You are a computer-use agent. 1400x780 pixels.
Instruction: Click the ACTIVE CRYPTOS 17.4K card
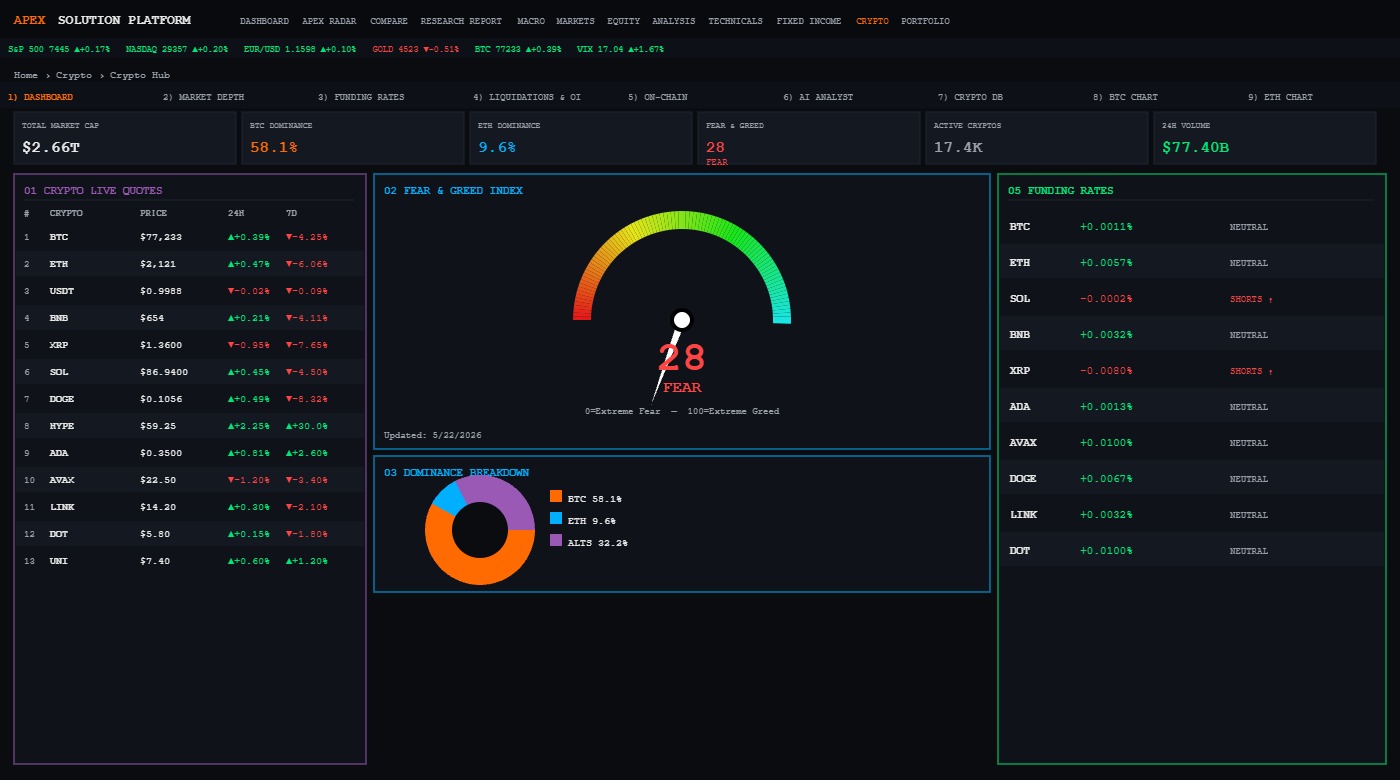[1037, 138]
